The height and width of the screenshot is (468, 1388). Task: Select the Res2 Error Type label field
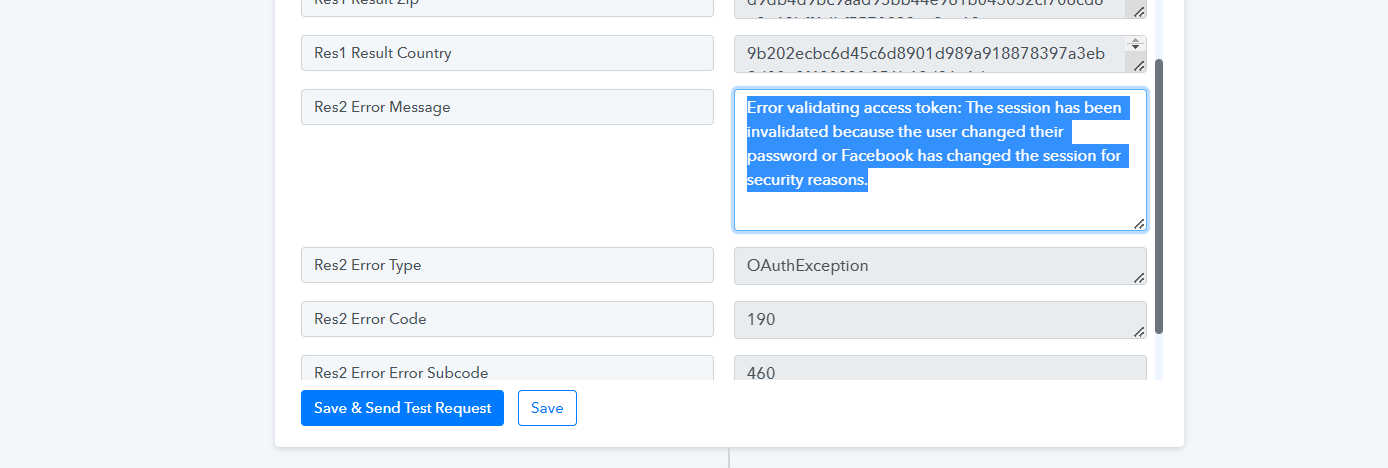(507, 265)
